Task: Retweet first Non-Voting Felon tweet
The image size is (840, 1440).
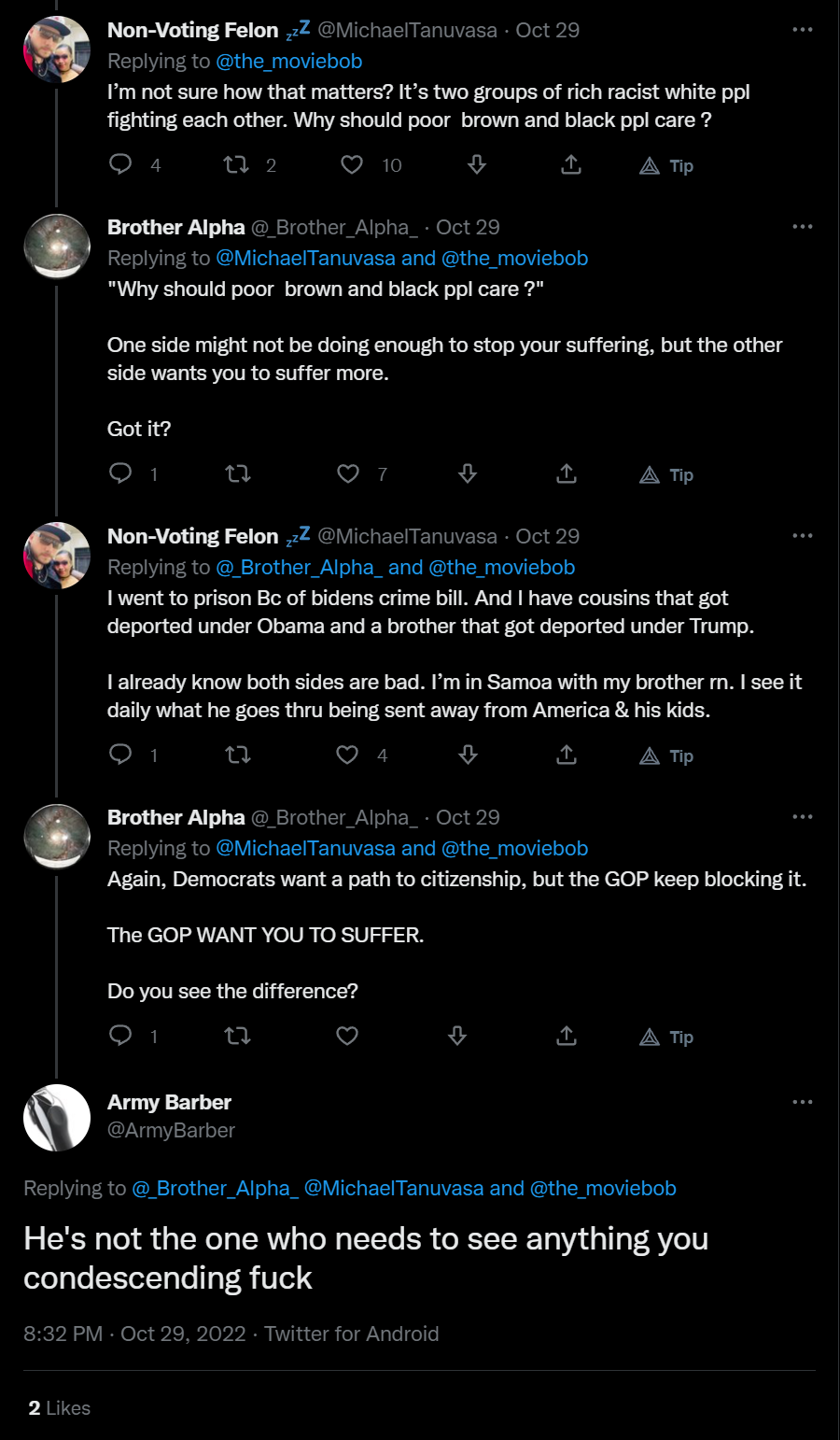Action: (236, 165)
